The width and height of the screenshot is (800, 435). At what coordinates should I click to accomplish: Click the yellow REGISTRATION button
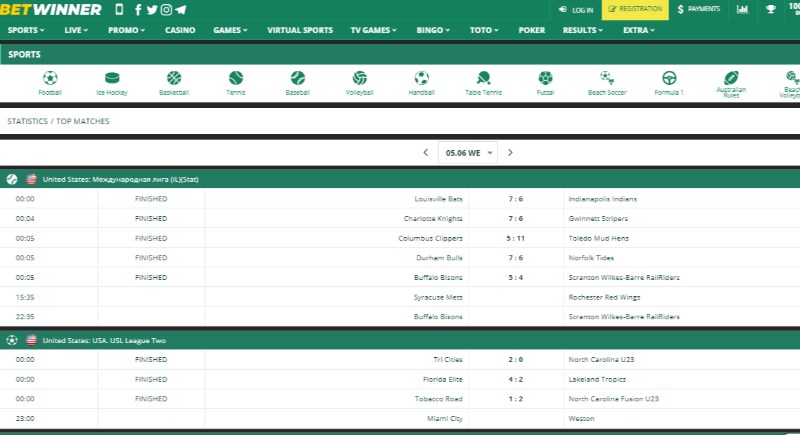tap(635, 10)
